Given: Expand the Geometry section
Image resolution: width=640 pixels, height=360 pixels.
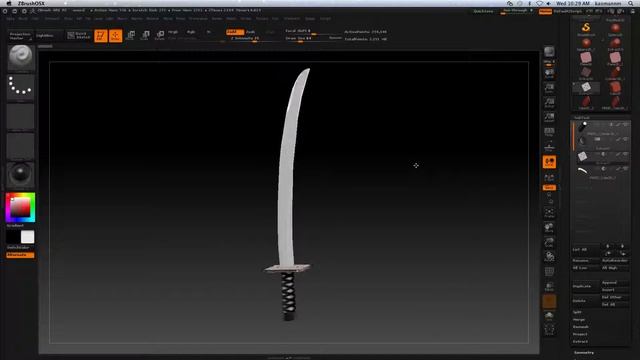Looking at the screenshot, I should click(584, 353).
